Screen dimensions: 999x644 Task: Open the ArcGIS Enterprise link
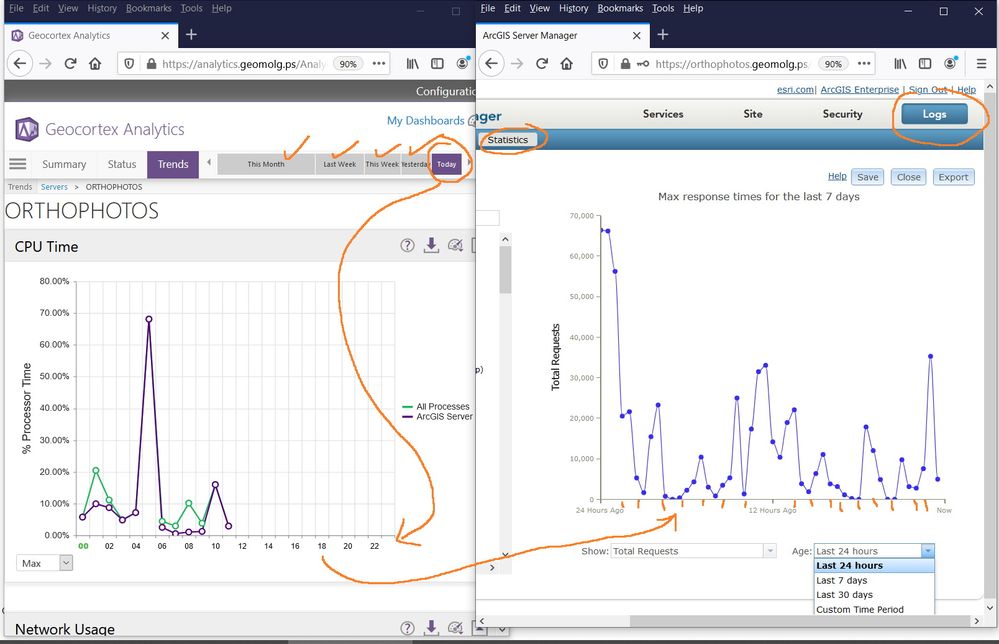(859, 90)
